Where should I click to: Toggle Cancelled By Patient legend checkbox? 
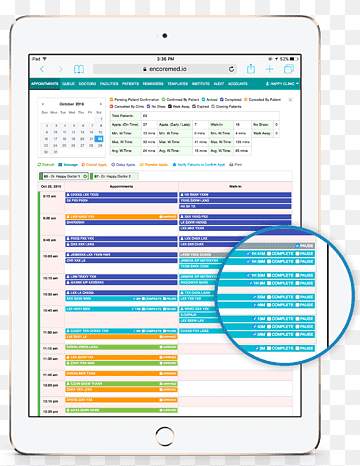(x=246, y=99)
